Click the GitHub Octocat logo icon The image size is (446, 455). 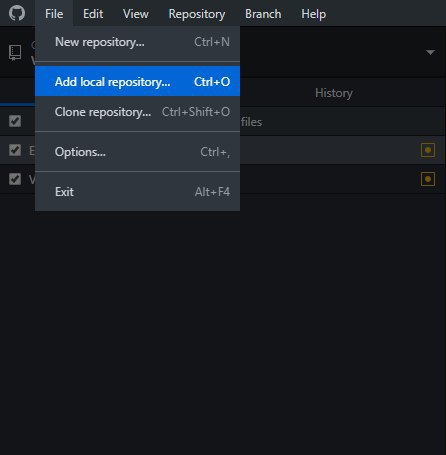tap(17, 13)
